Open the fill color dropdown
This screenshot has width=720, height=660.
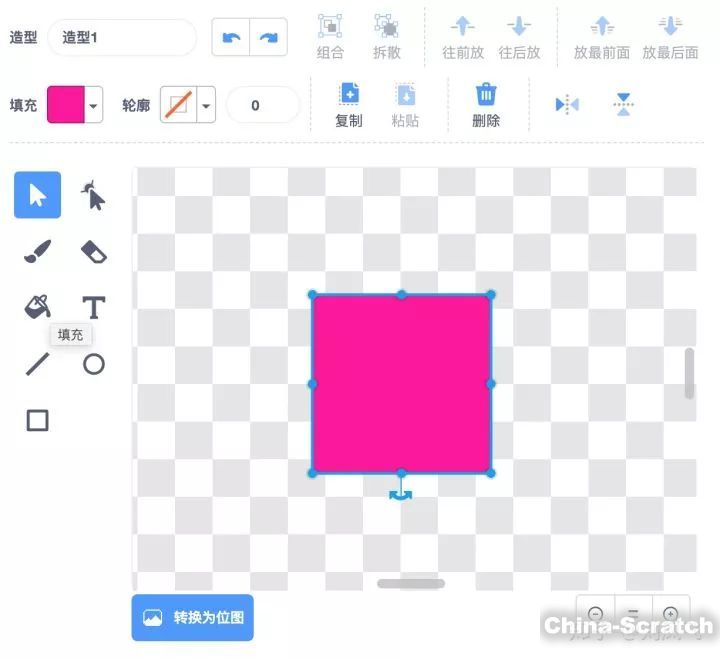click(94, 105)
